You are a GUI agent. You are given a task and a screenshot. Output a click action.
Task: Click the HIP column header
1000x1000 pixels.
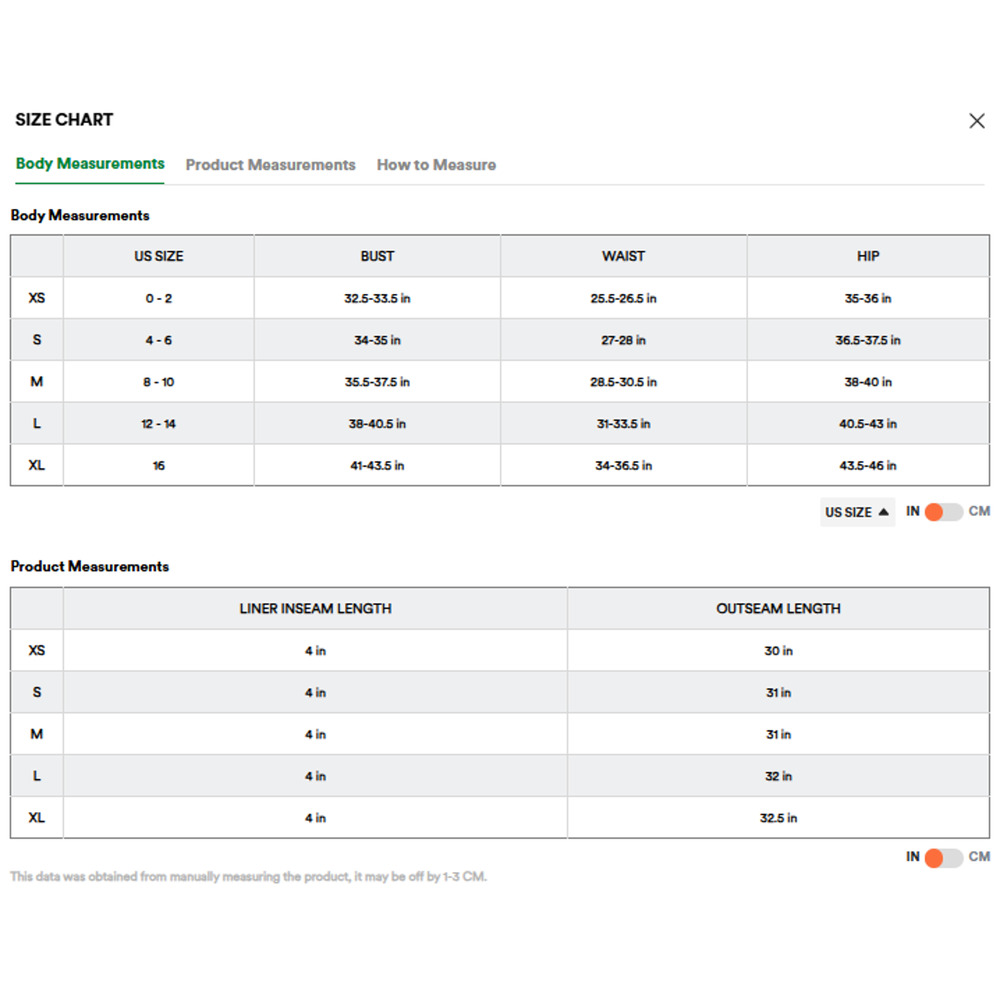click(868, 256)
